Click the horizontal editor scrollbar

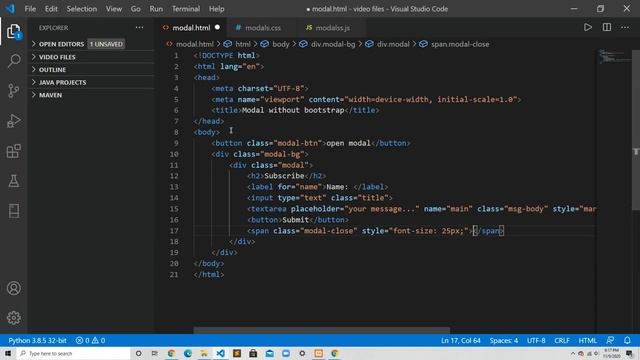[x=322, y=330]
